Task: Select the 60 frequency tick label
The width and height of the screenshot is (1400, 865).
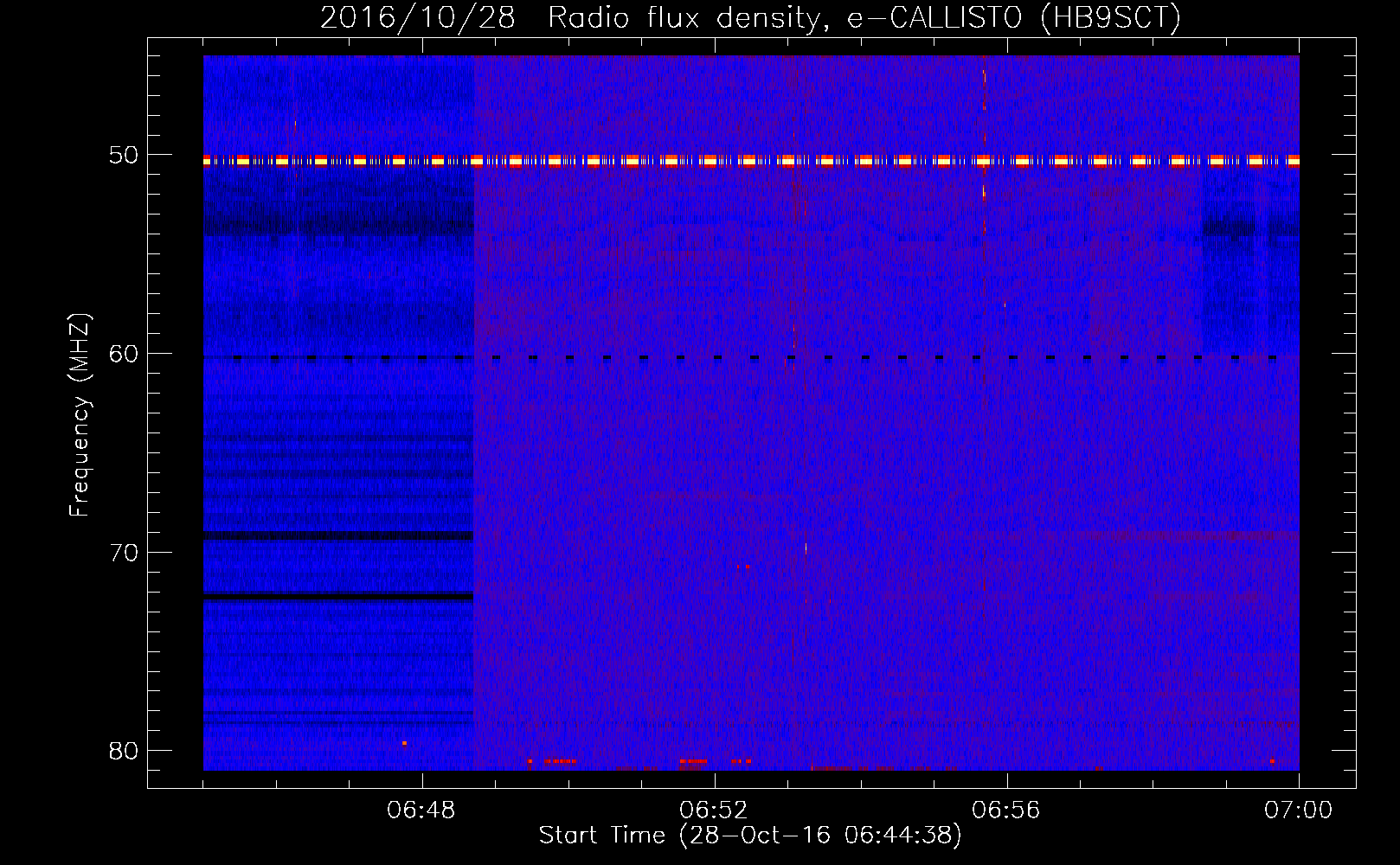Action: (124, 354)
